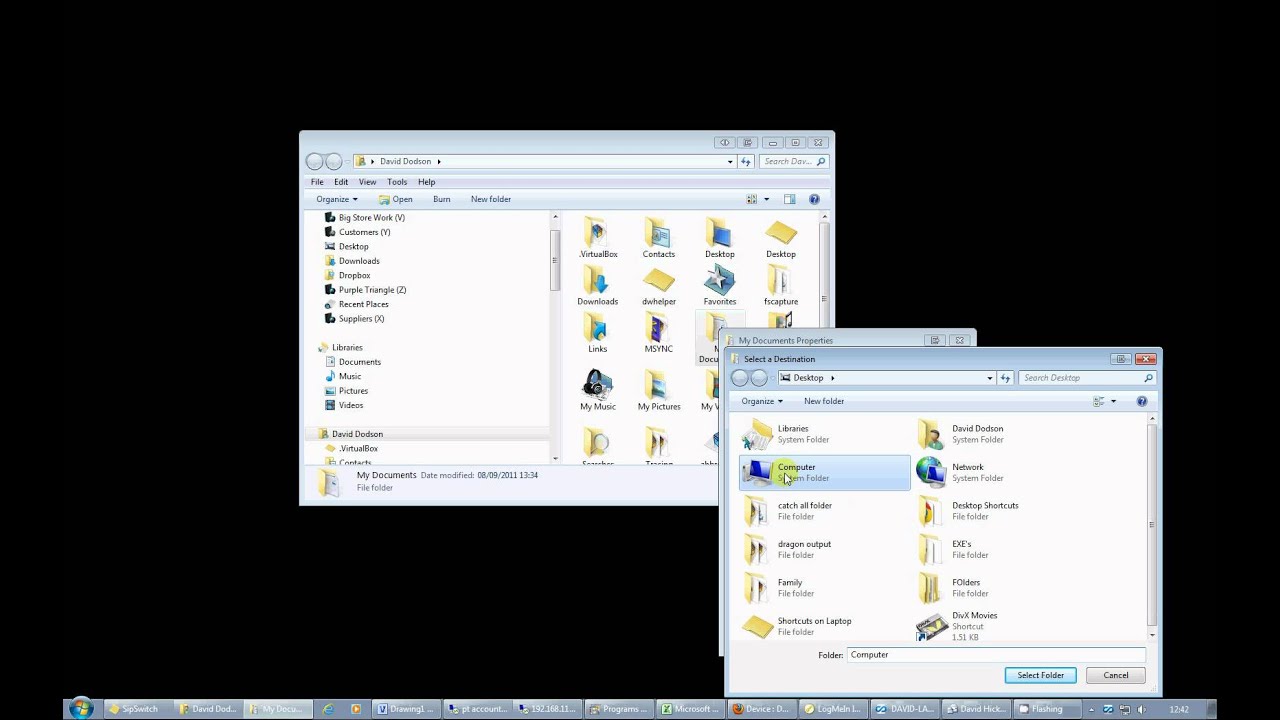Screen dimensions: 1280x720
Task: Select Suppliers (X) in navigation pane
Action: [x=361, y=319]
